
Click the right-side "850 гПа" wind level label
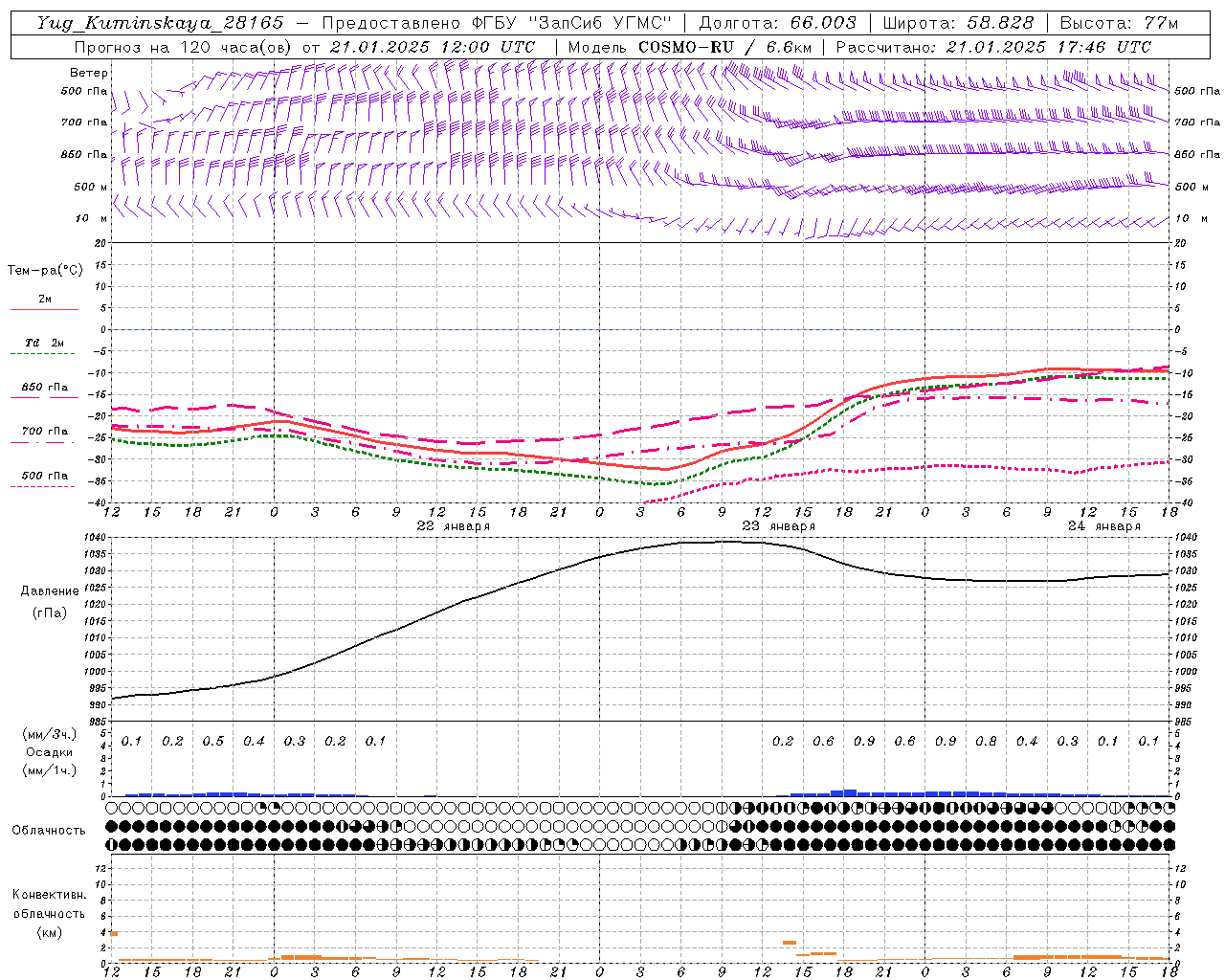pyautogui.click(x=1197, y=155)
